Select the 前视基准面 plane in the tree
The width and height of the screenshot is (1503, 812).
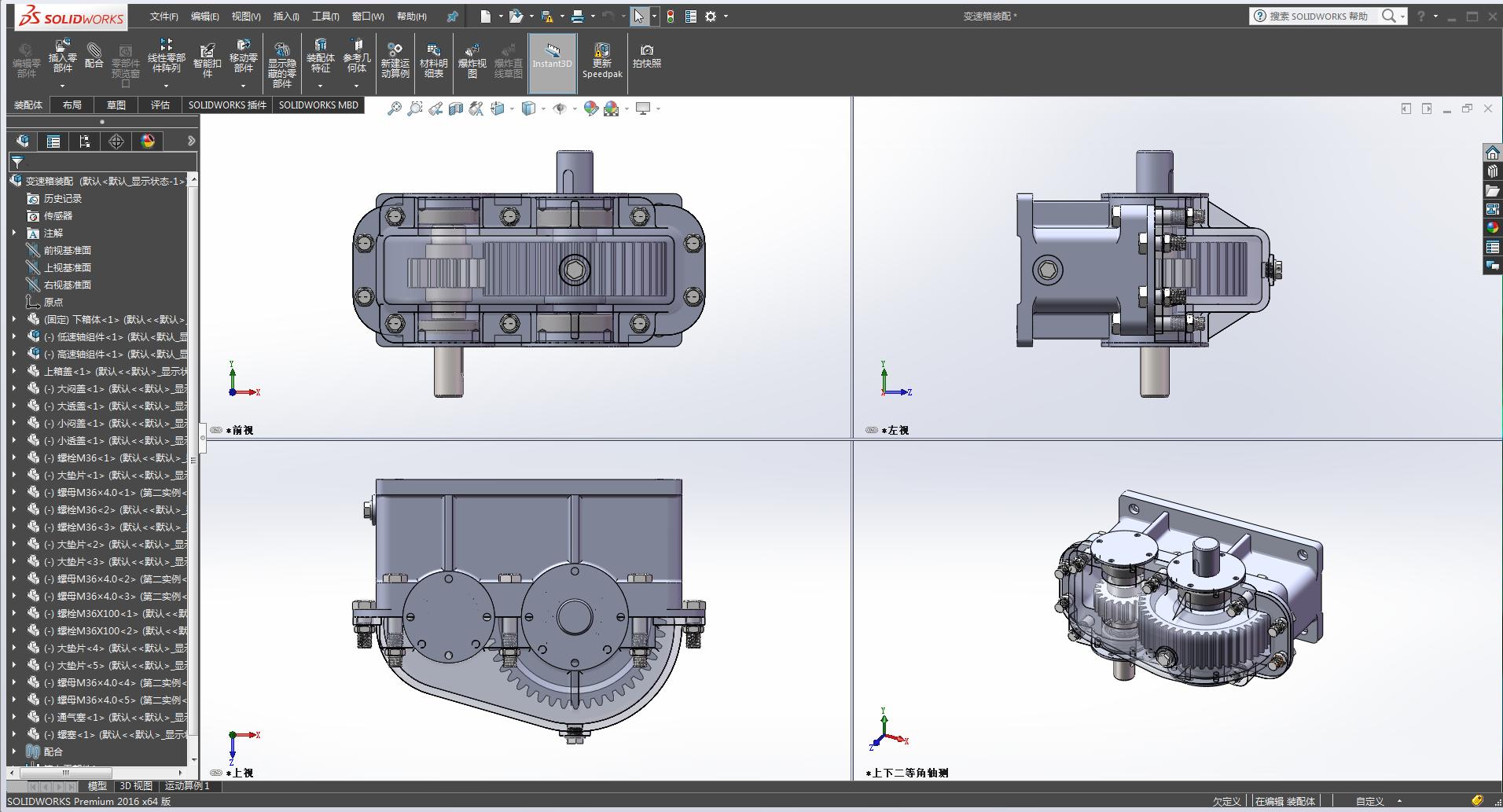point(67,251)
